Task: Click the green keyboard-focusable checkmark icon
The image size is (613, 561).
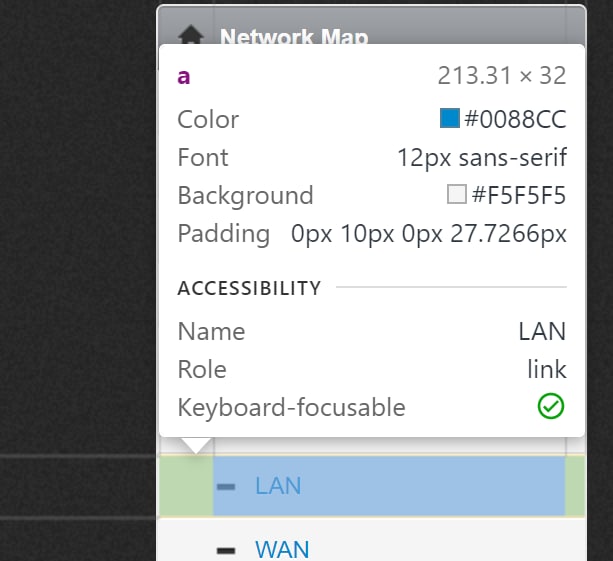Action: click(551, 407)
